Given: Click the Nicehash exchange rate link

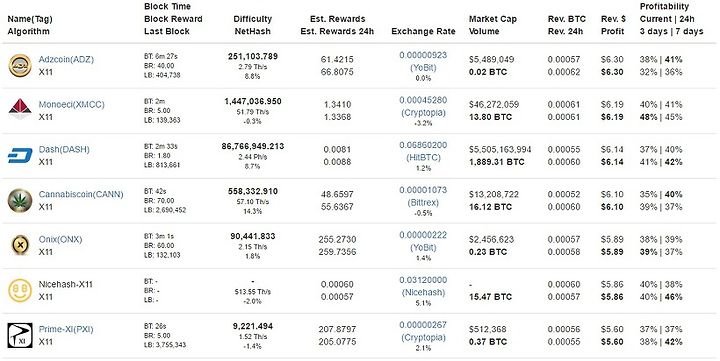Looking at the screenshot, I should [423, 293].
